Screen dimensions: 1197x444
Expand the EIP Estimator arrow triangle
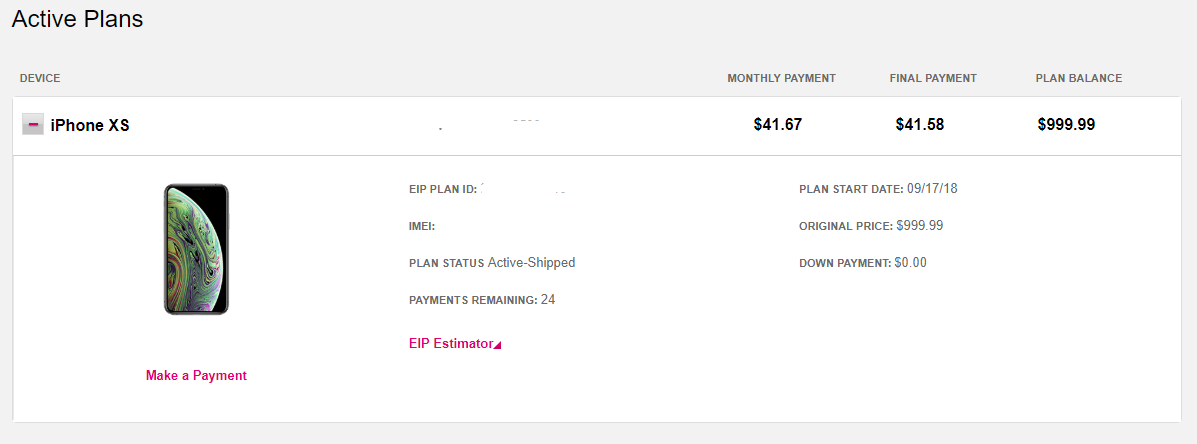[498, 345]
